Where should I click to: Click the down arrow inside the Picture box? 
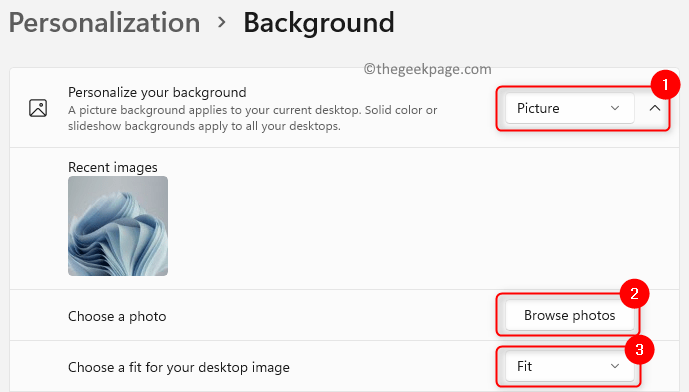tap(615, 108)
